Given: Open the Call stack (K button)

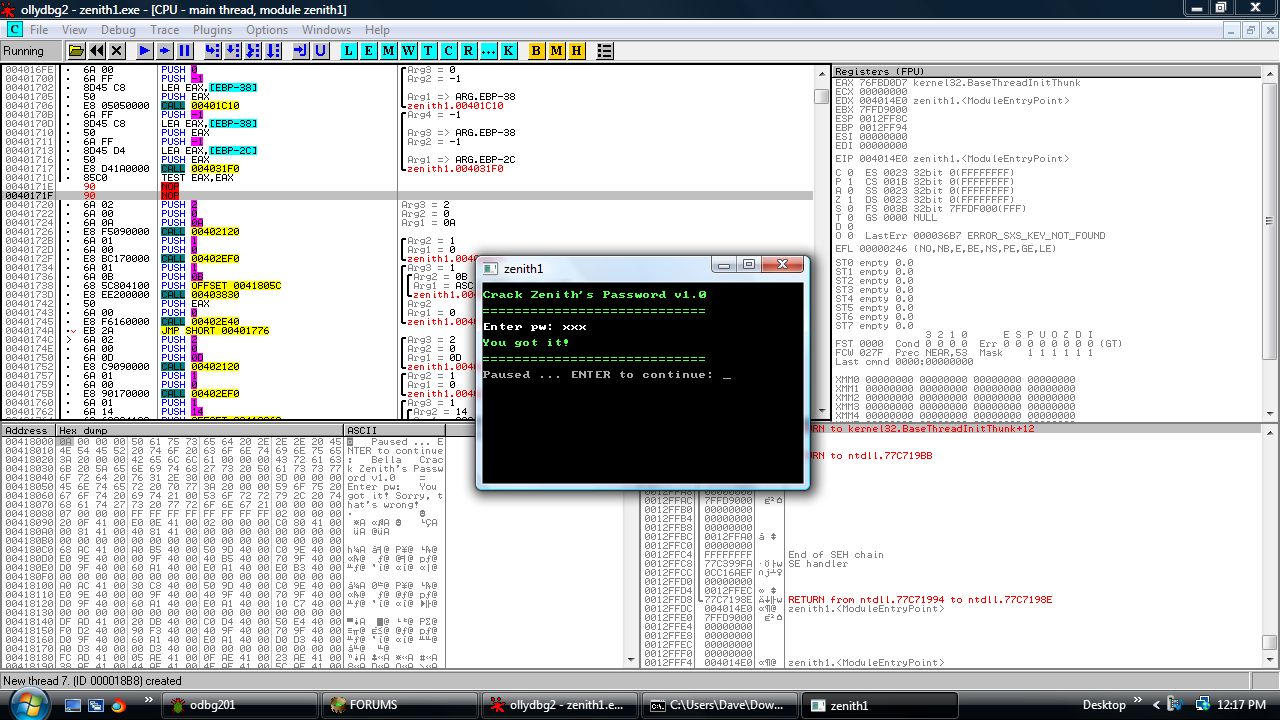Looking at the screenshot, I should pyautogui.click(x=508, y=51).
